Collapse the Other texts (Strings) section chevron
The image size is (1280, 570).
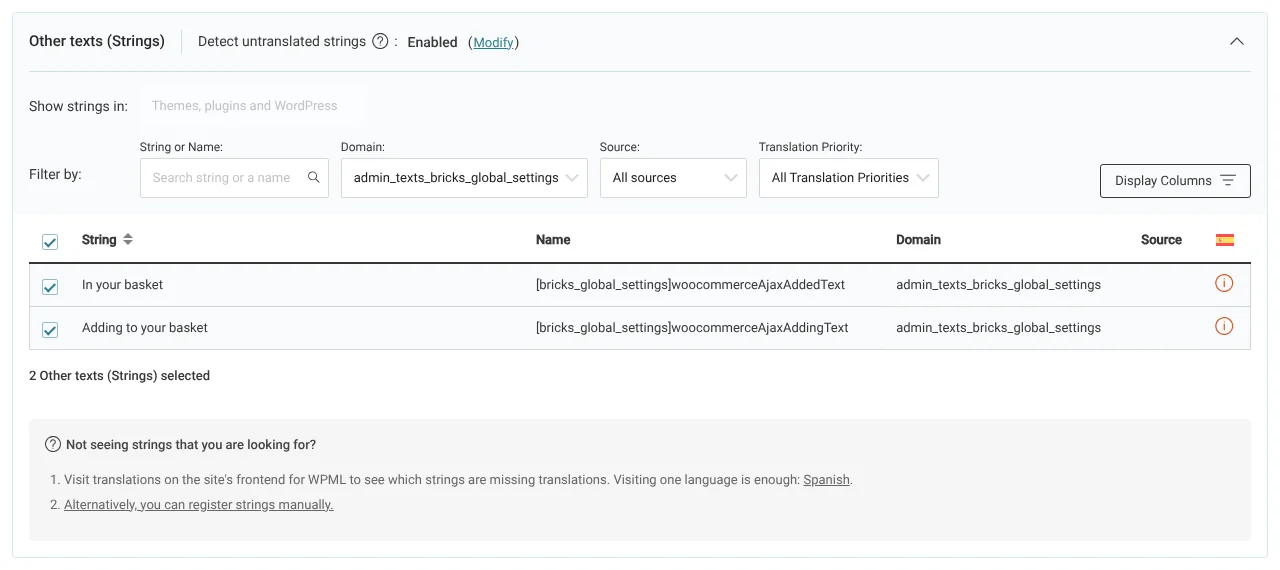[x=1237, y=42]
